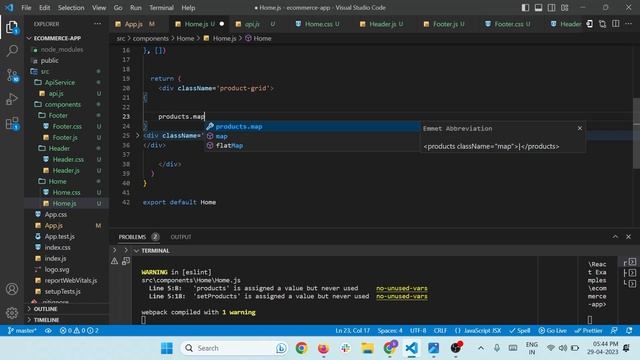Switch to App.js editor tab
Screen dimensions: 640x360
click(x=134, y=24)
